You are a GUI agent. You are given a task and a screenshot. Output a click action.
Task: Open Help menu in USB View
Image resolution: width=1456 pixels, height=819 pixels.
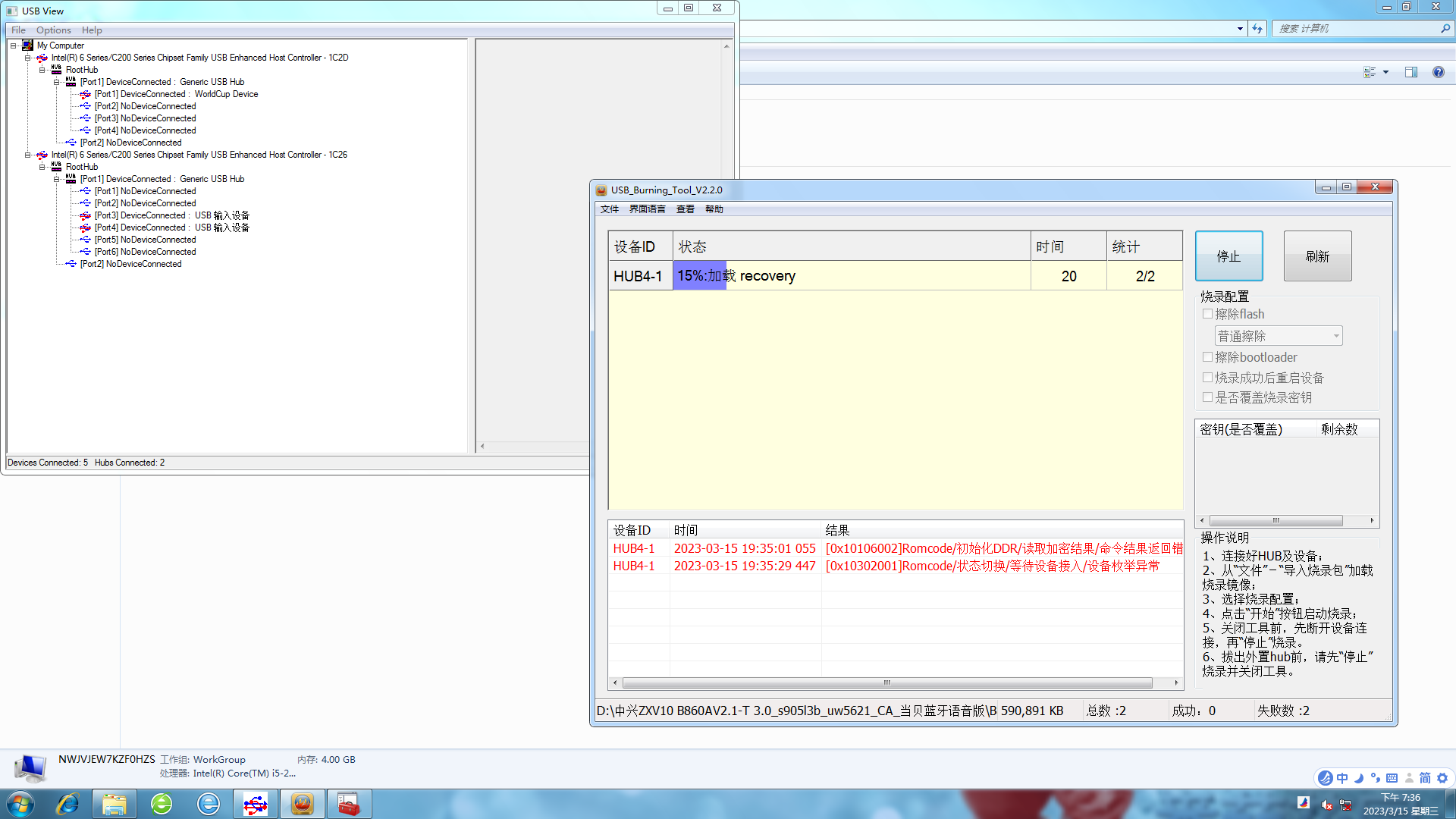[x=92, y=30]
